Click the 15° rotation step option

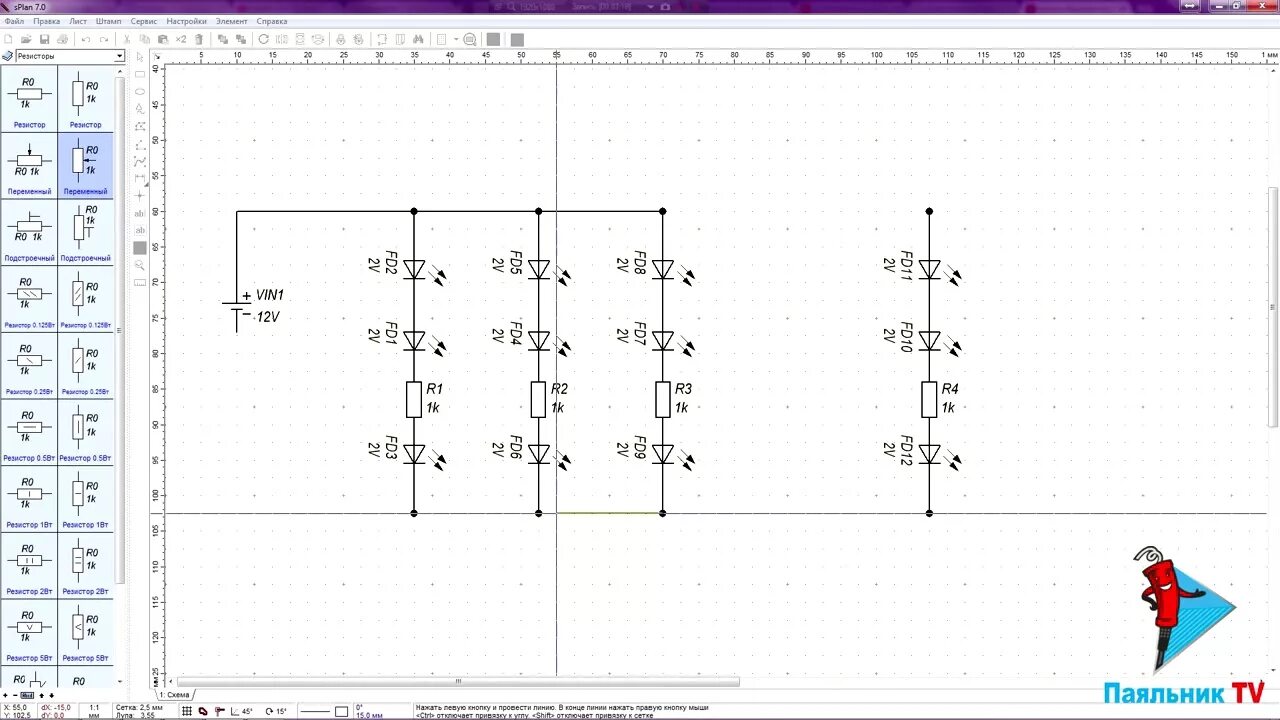(x=276, y=711)
